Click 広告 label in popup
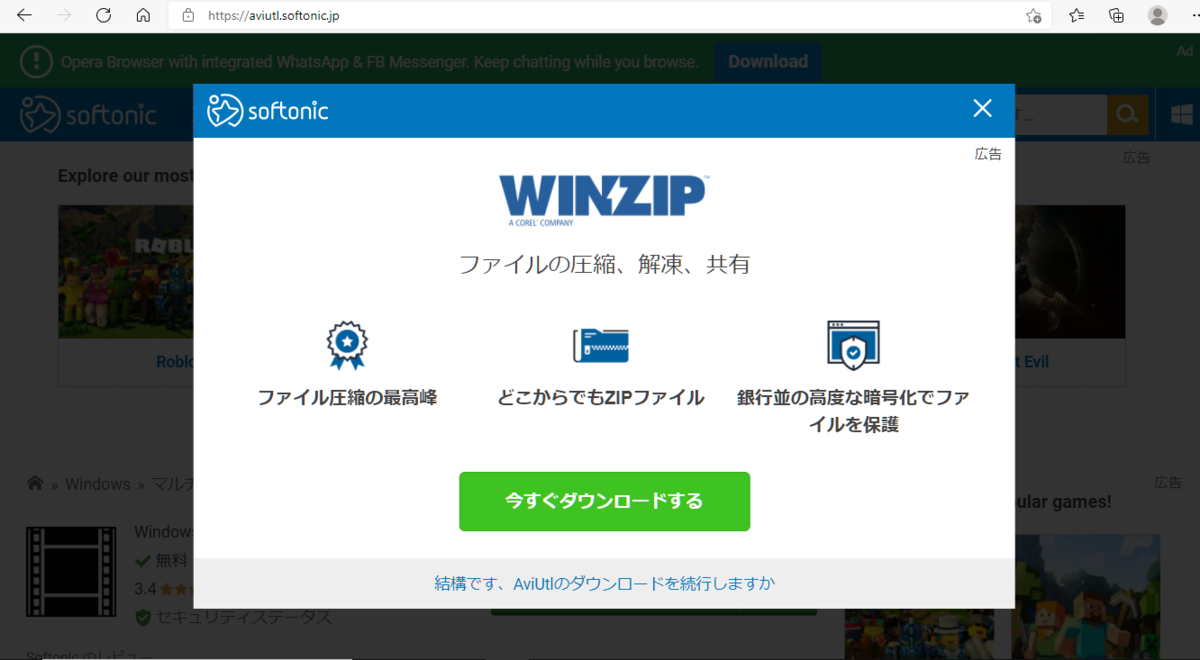Screen dimensions: 1200x660 coord(988,154)
